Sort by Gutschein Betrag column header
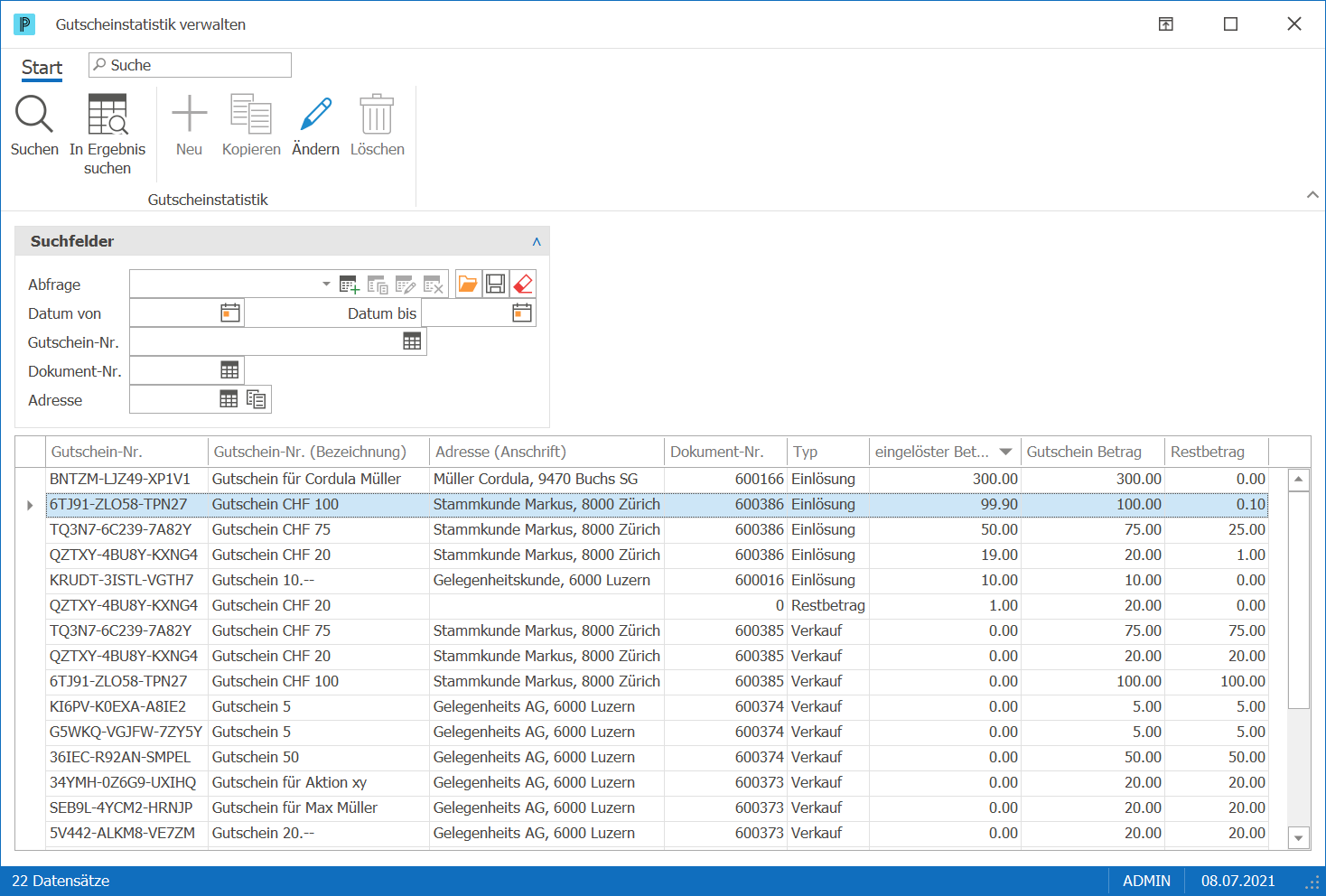 click(1093, 452)
